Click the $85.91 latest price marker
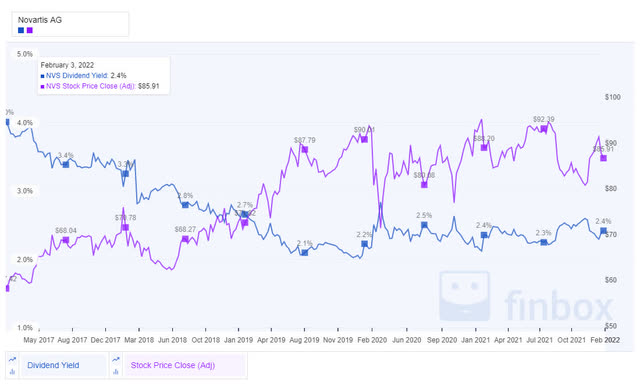Screen dimensions: 640x385 coord(603,158)
